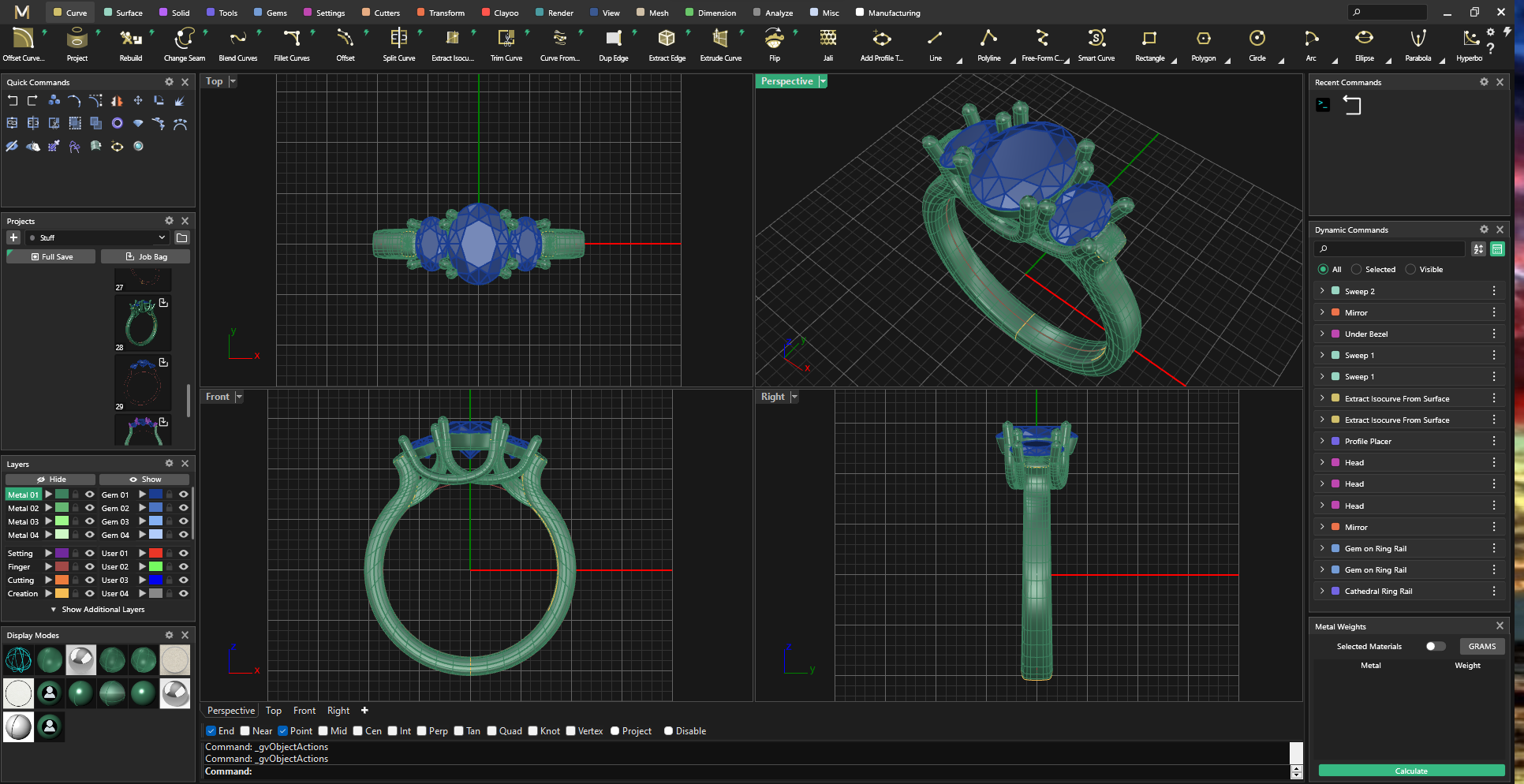Select the Extrude Curve tool
The height and width of the screenshot is (784, 1524).
[721, 44]
